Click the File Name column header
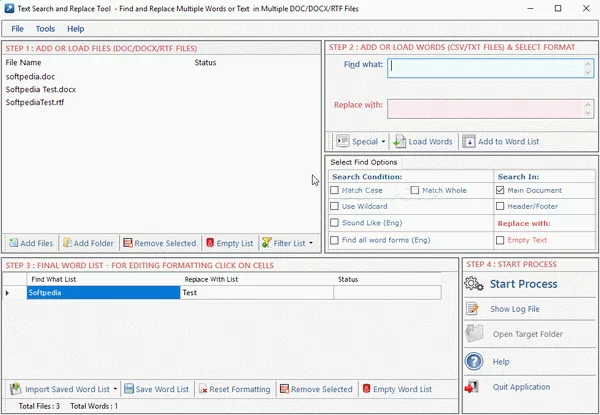600x415 pixels. [23, 62]
